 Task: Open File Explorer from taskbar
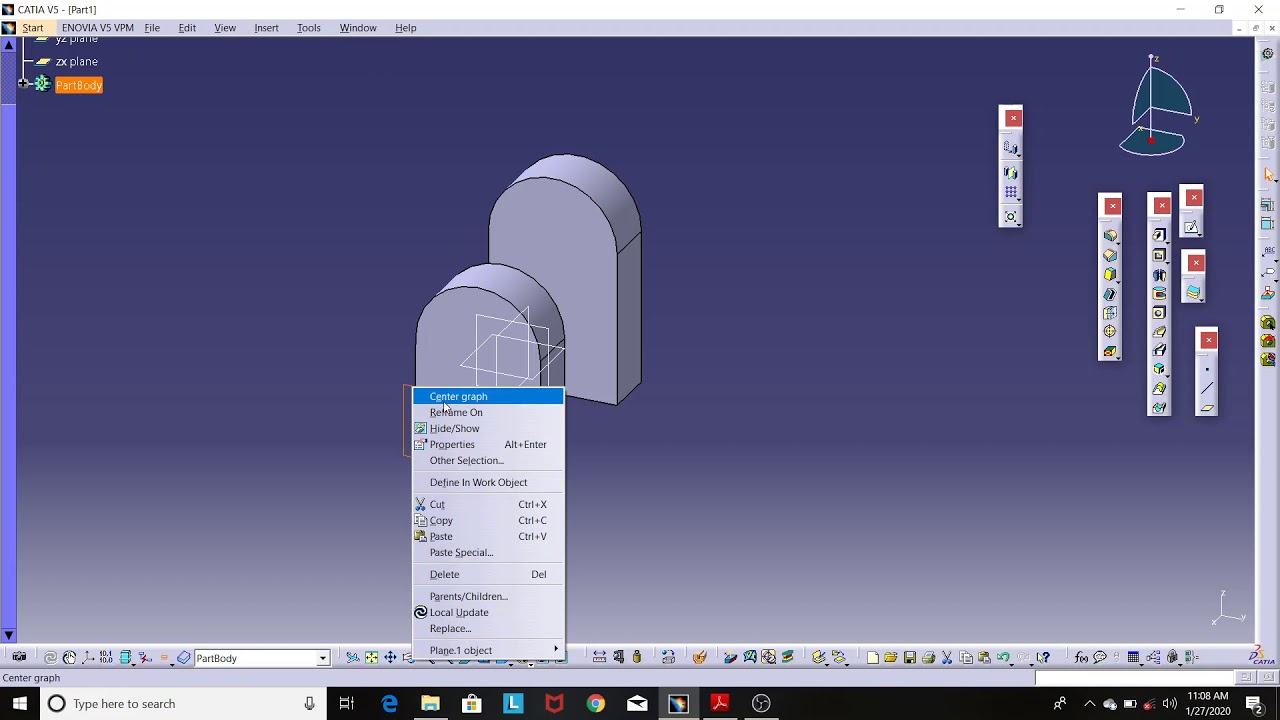430,703
